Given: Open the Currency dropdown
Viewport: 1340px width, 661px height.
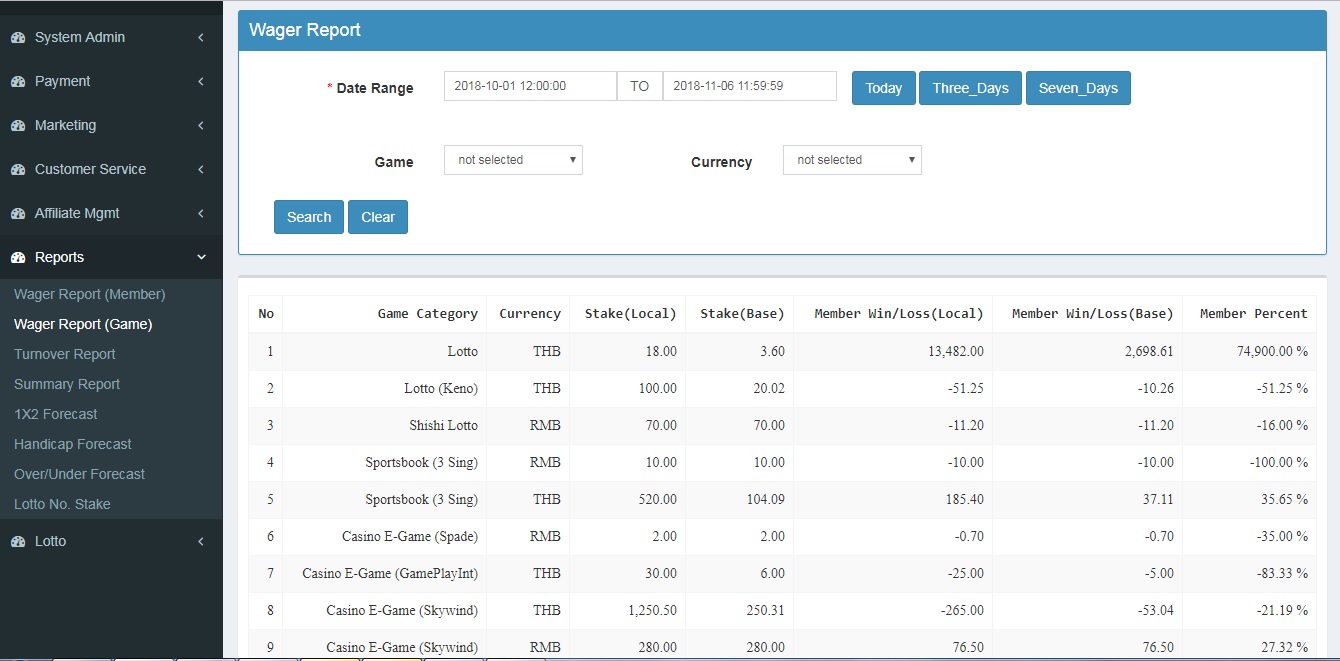Looking at the screenshot, I should (x=852, y=160).
